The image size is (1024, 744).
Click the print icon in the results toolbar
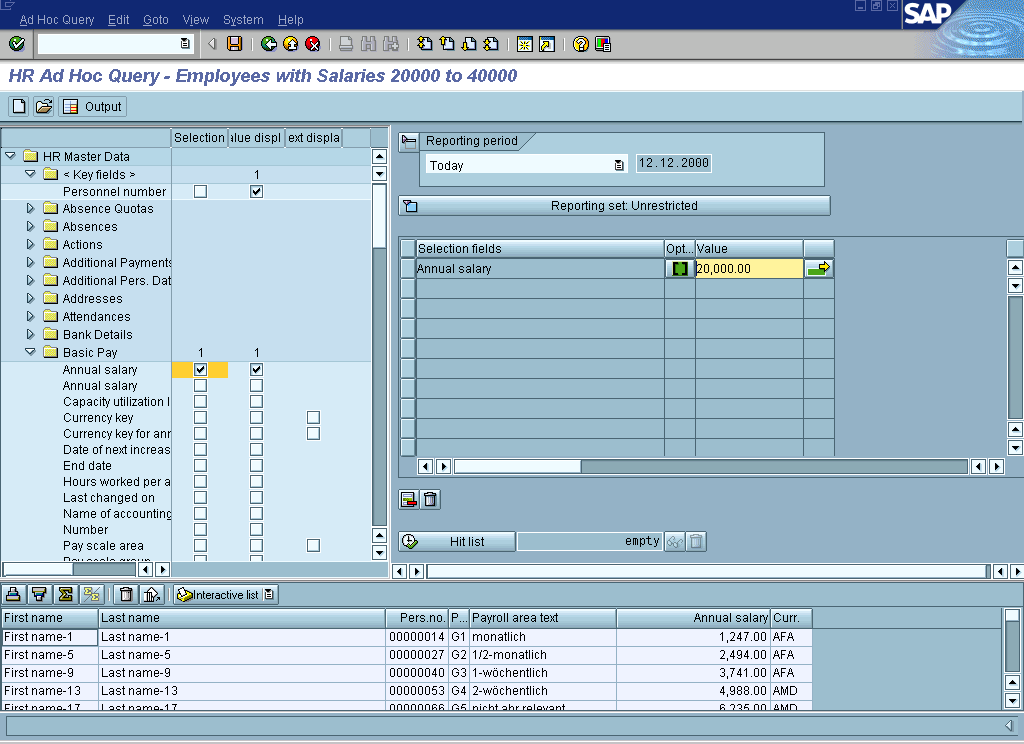(x=14, y=594)
